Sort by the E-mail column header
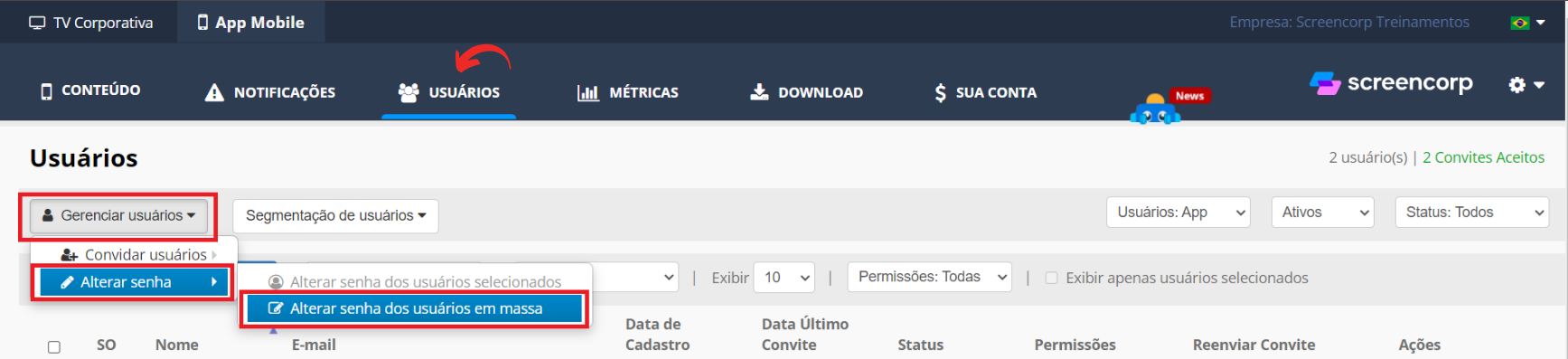The image size is (1568, 359). [314, 345]
